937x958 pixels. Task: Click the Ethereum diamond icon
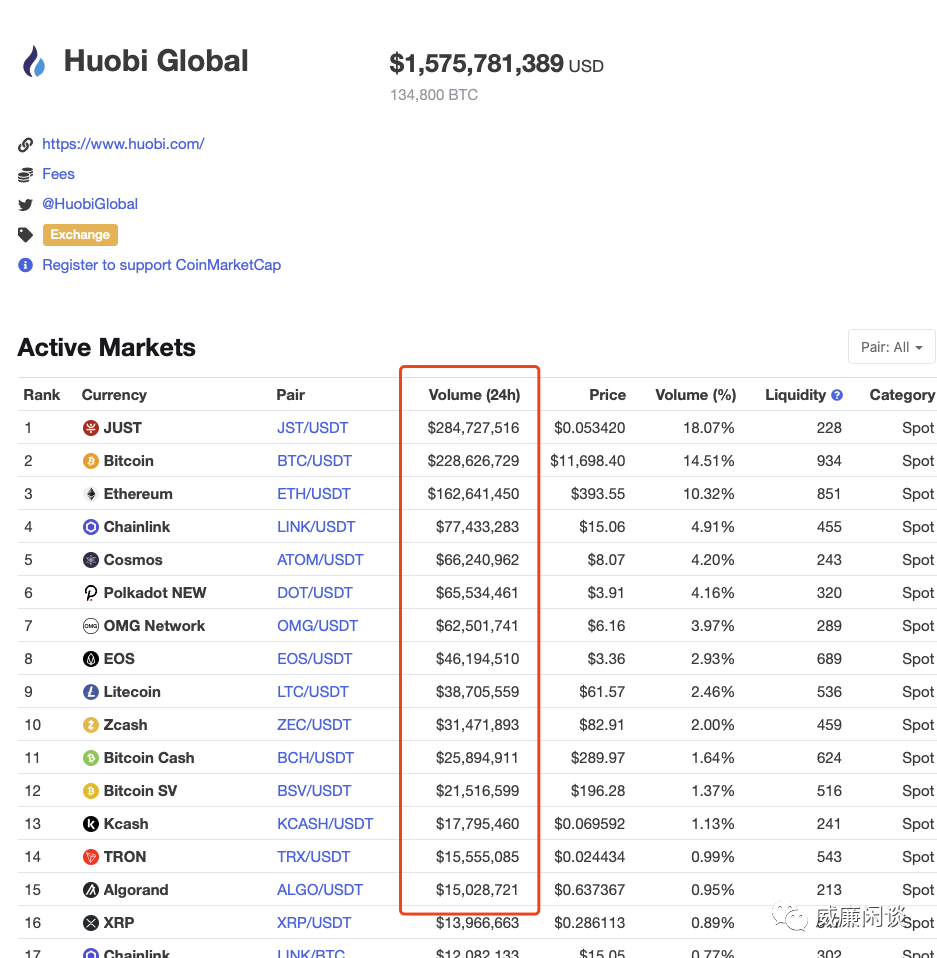(x=90, y=494)
